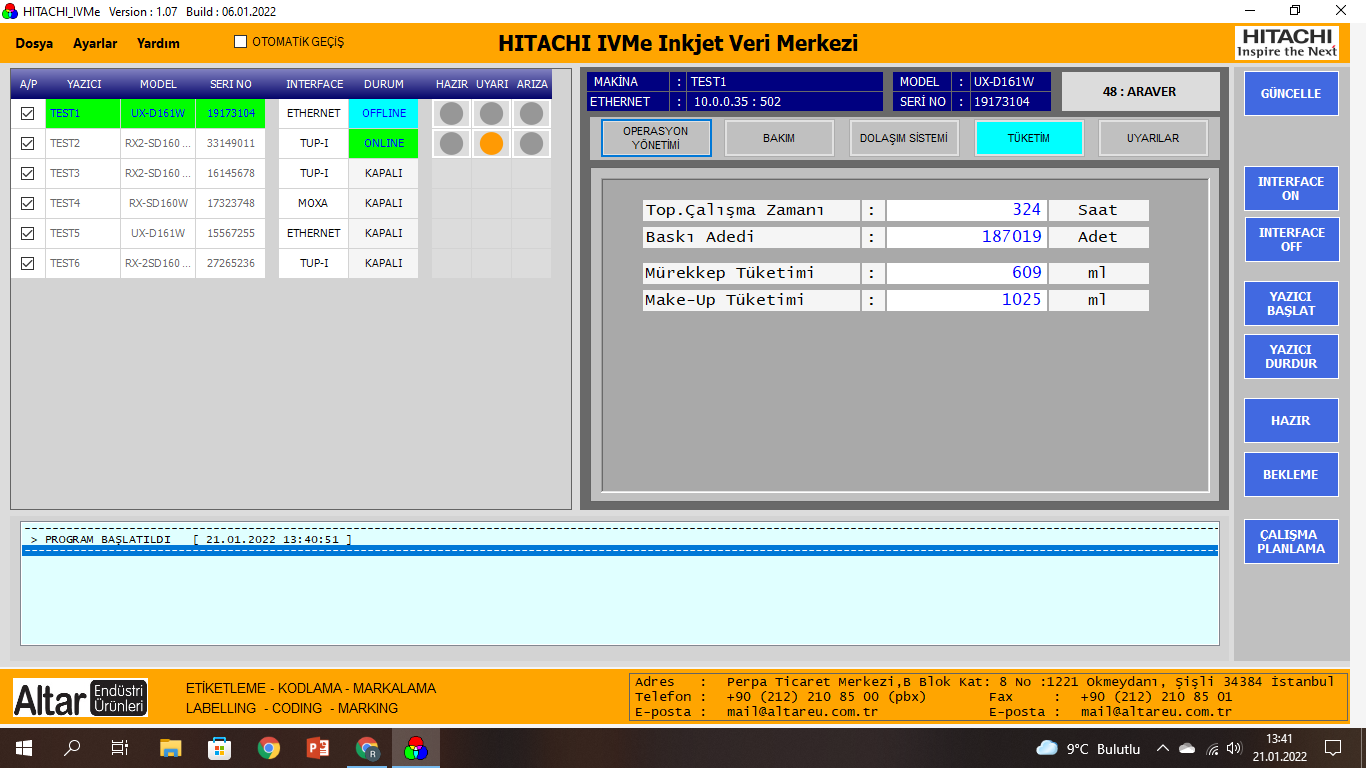1366x768 pixels.
Task: Click INTERFACE ON button
Action: click(1291, 188)
